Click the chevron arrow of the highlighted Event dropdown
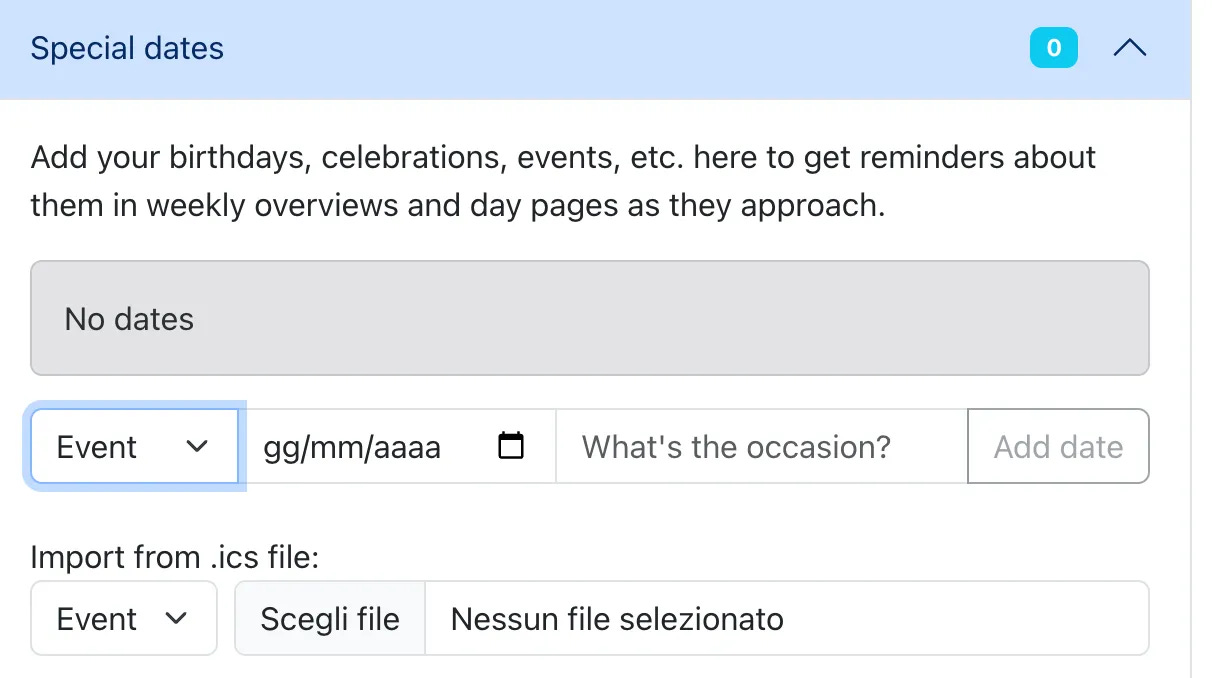Image resolution: width=1212 pixels, height=678 pixels. click(x=197, y=446)
